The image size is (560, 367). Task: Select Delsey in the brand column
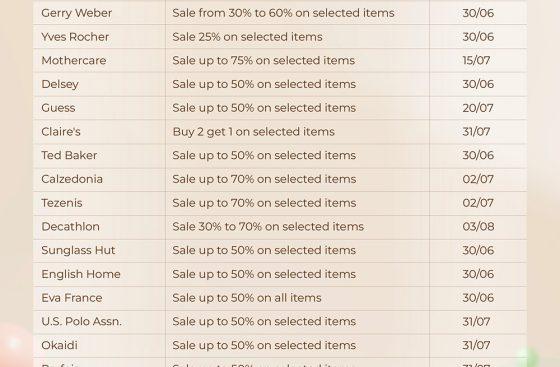(60, 84)
